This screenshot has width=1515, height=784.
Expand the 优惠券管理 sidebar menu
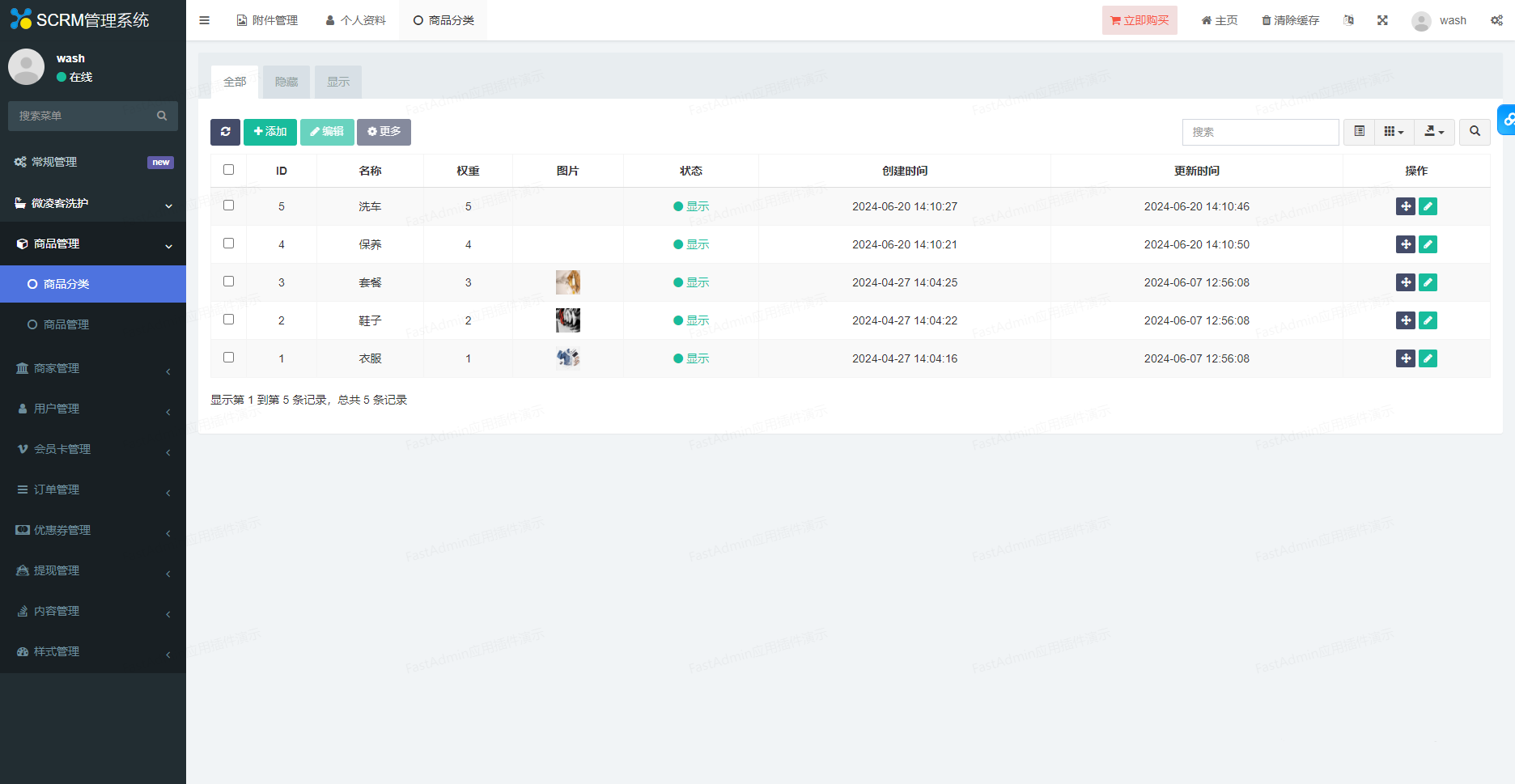pyautogui.click(x=93, y=530)
